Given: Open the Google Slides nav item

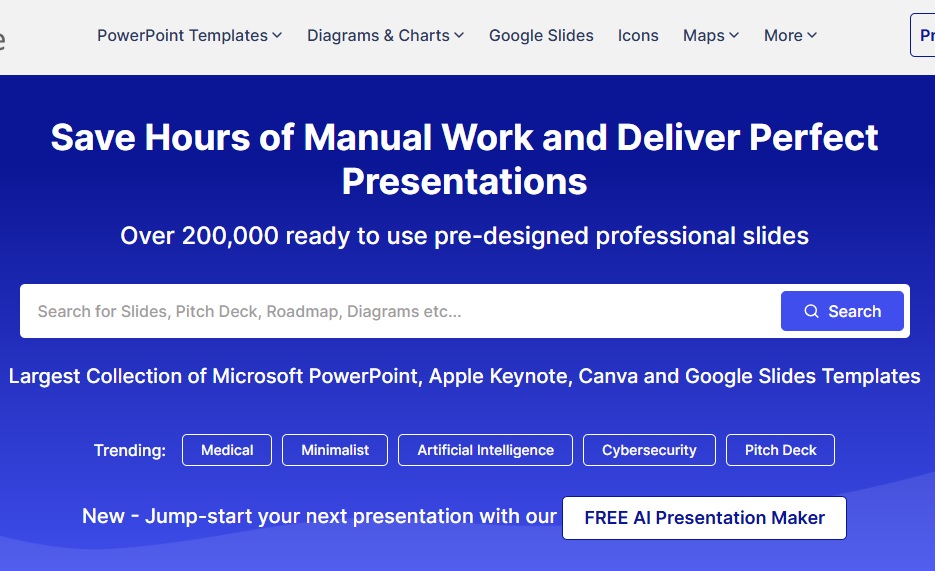Looking at the screenshot, I should click(x=541, y=36).
